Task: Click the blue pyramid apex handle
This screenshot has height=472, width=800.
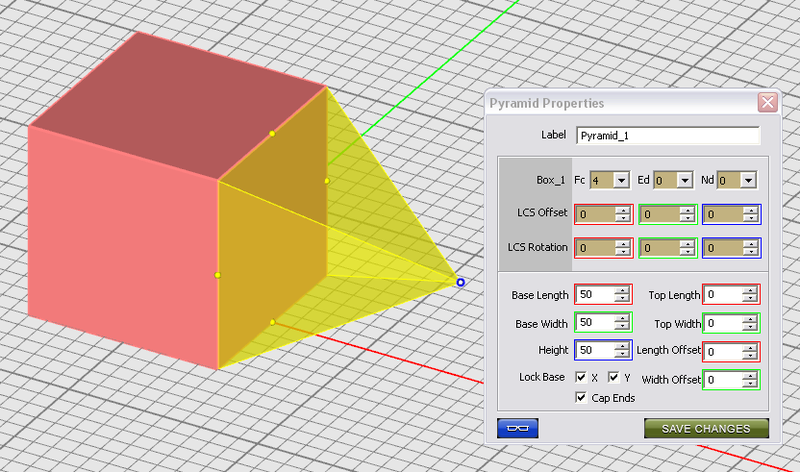Action: pyautogui.click(x=460, y=283)
